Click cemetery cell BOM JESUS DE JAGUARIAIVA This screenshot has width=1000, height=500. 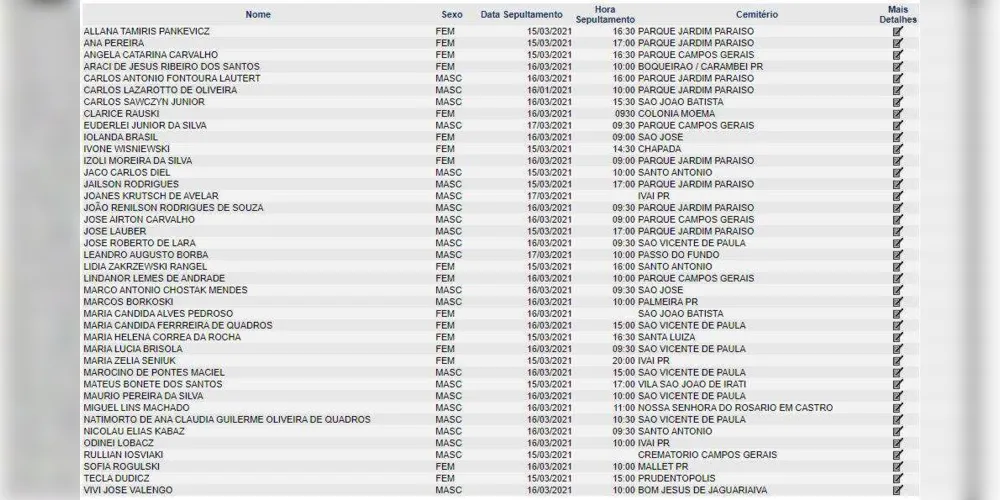(702, 490)
